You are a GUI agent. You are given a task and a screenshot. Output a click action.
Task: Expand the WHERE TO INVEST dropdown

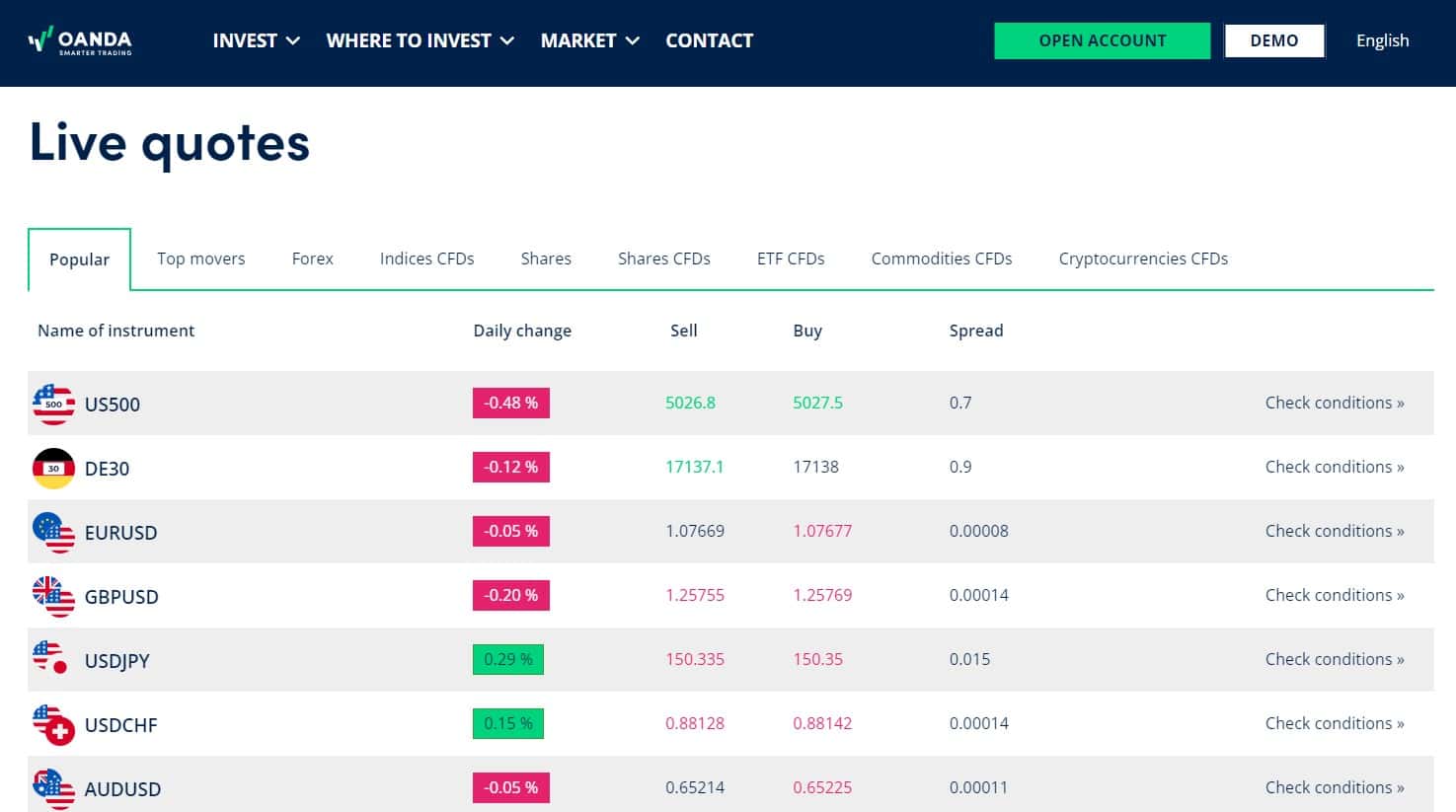click(420, 40)
